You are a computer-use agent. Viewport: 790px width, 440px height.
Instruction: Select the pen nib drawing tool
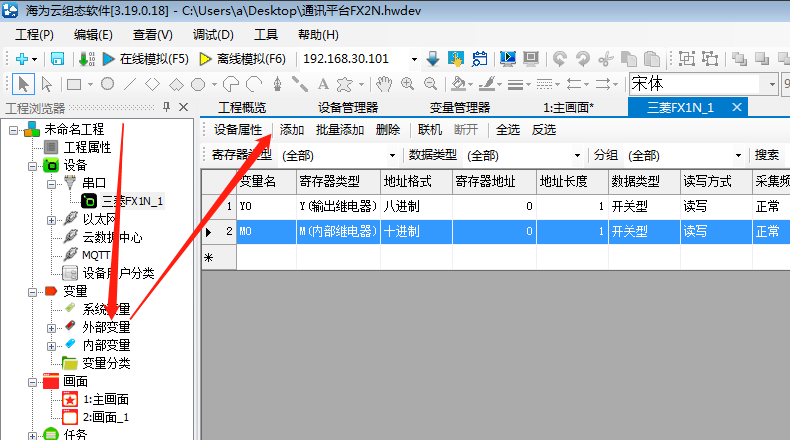tap(277, 84)
